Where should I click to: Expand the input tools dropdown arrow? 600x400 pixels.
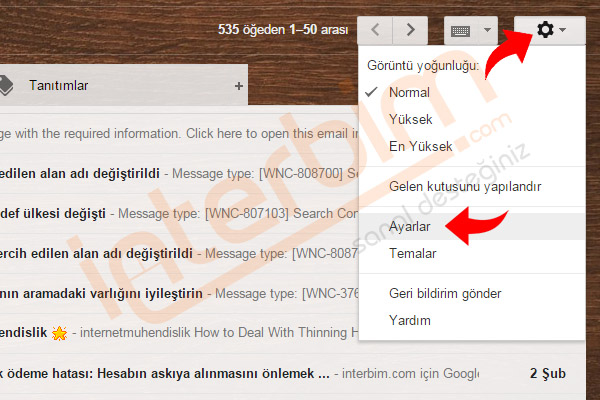[x=487, y=29]
